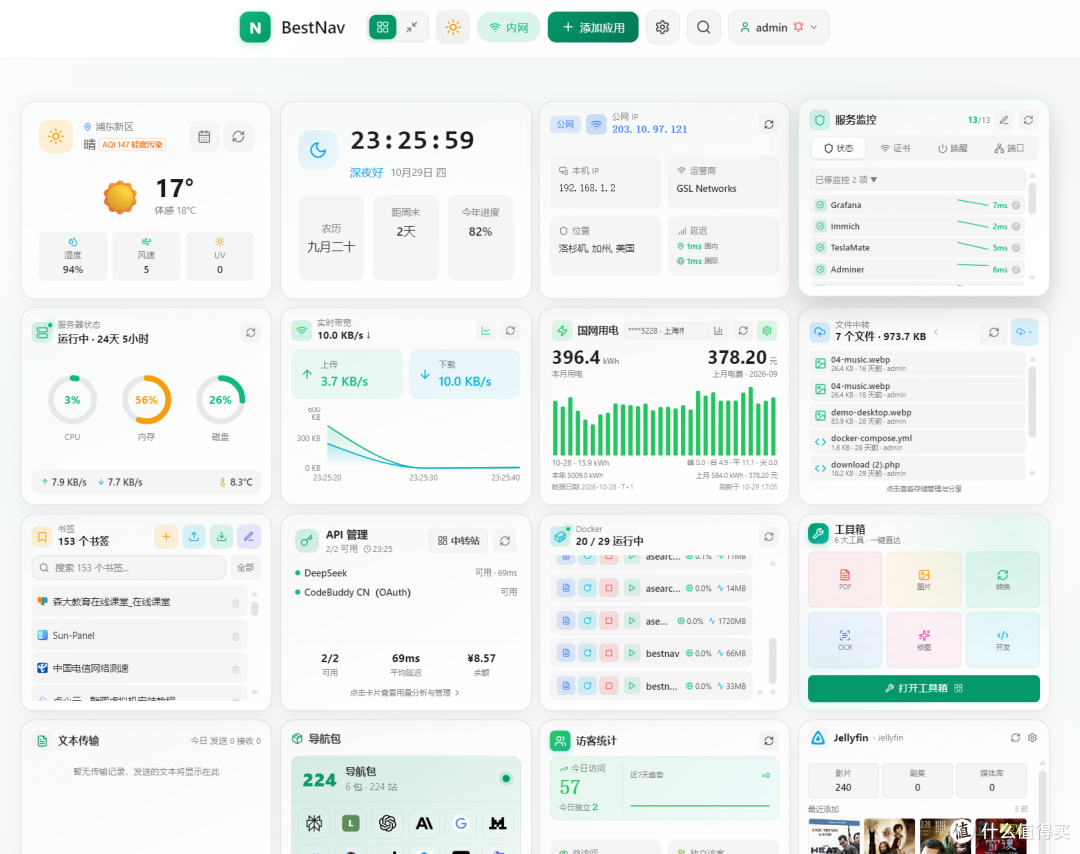The image size is (1080, 854).
Task: Click the red notification bell beside admin
Action: click(798, 28)
